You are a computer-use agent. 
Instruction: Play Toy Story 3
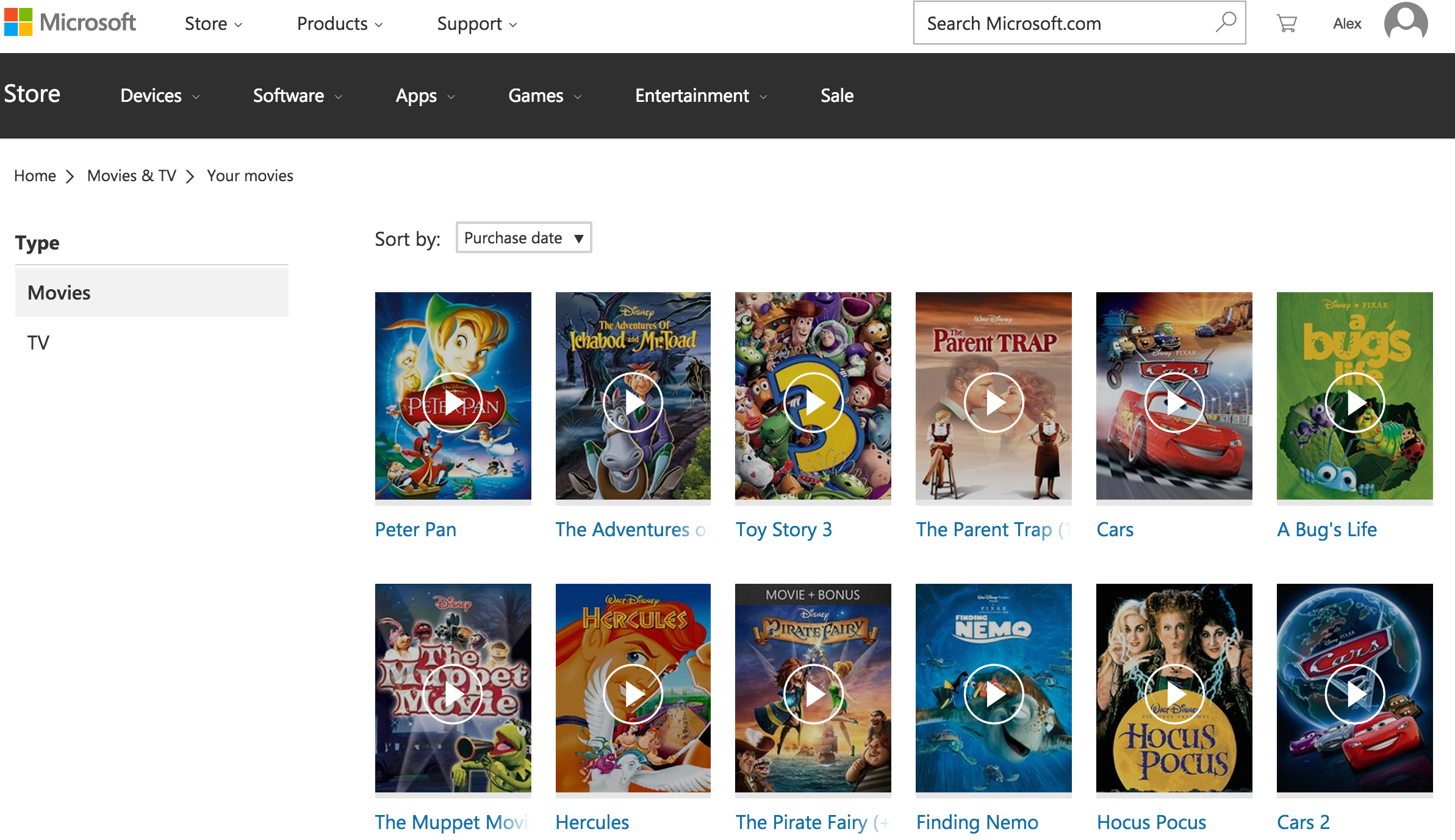coord(813,401)
